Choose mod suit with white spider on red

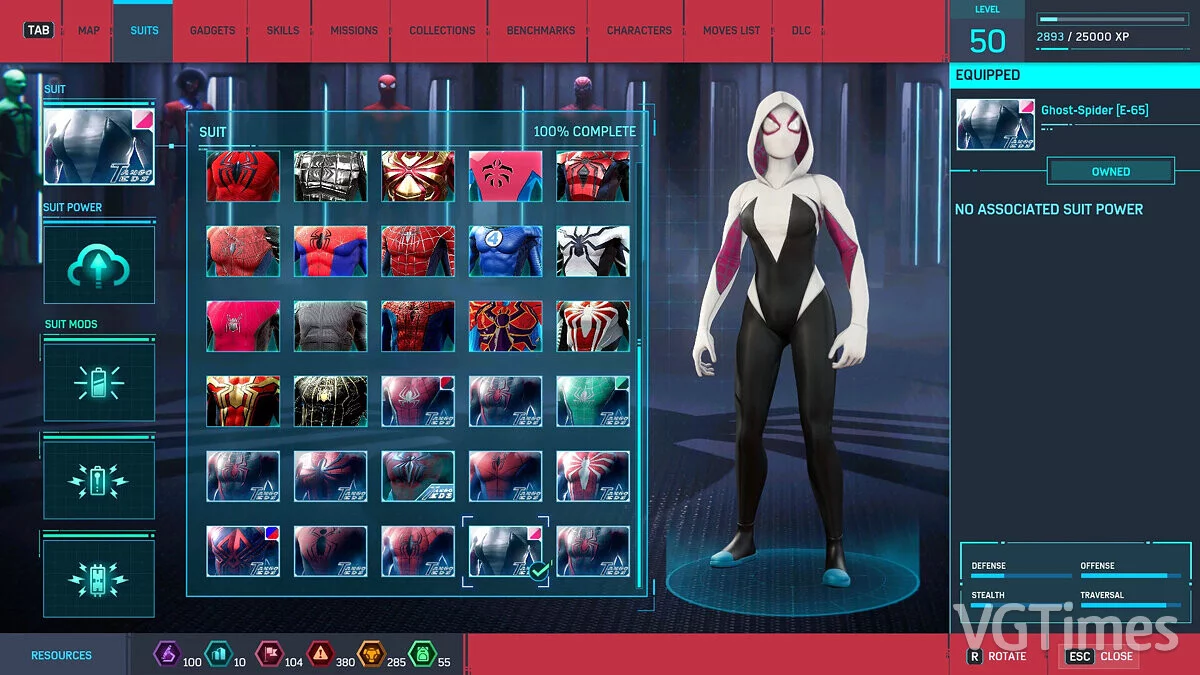click(x=593, y=476)
